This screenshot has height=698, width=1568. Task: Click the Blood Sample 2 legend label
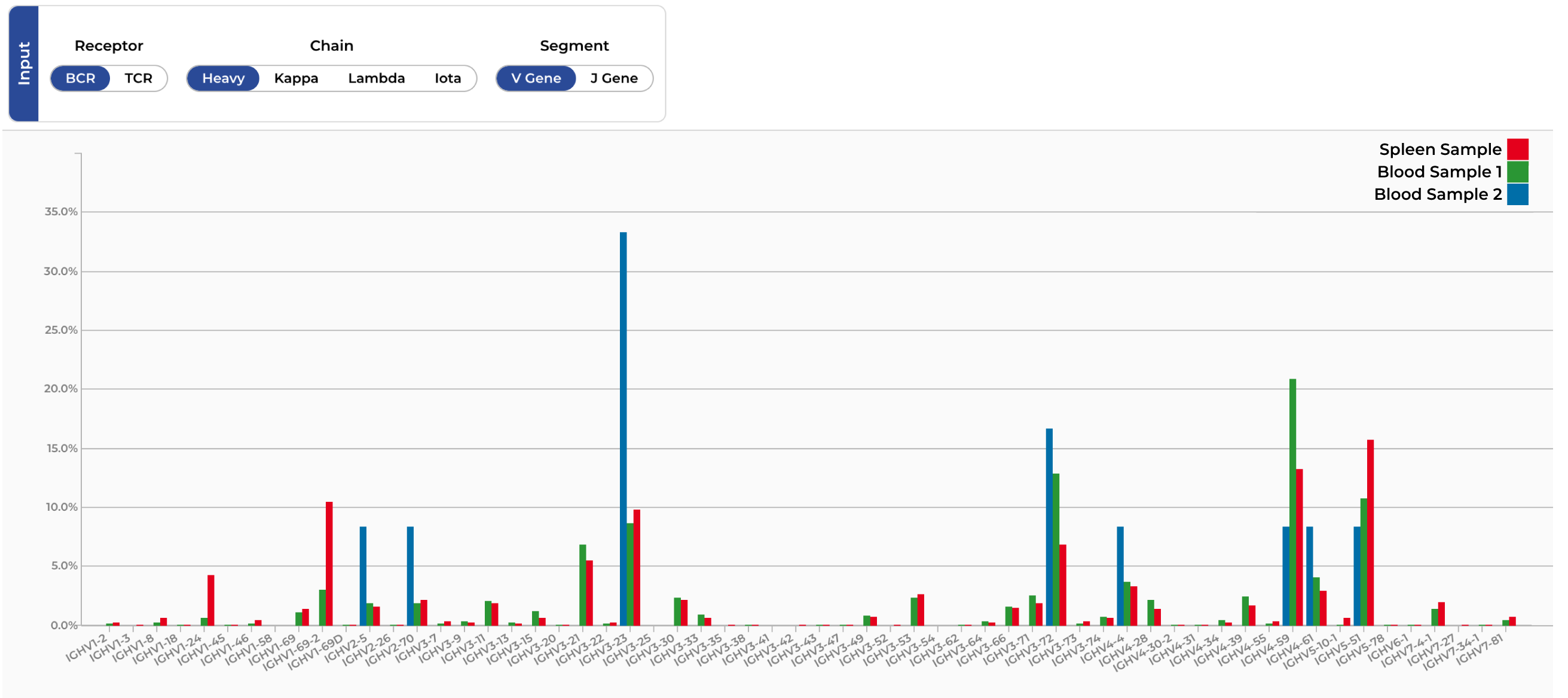1438,194
